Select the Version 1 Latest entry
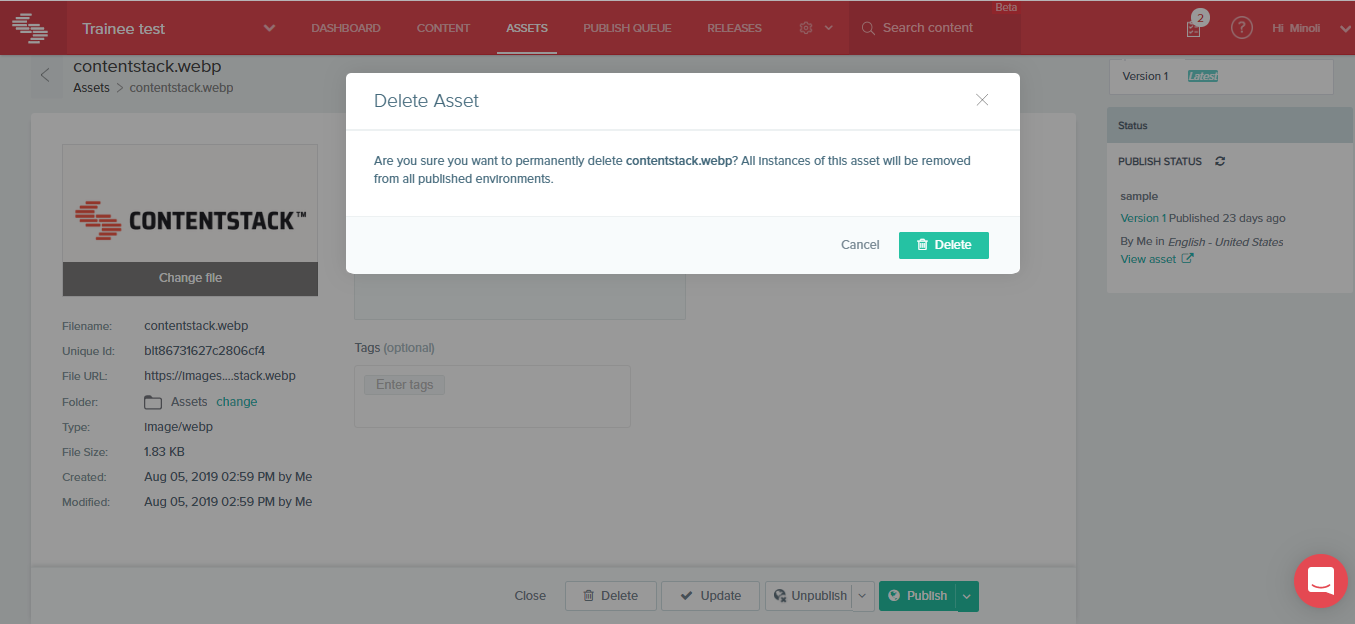The image size is (1355, 624). 1221,77
